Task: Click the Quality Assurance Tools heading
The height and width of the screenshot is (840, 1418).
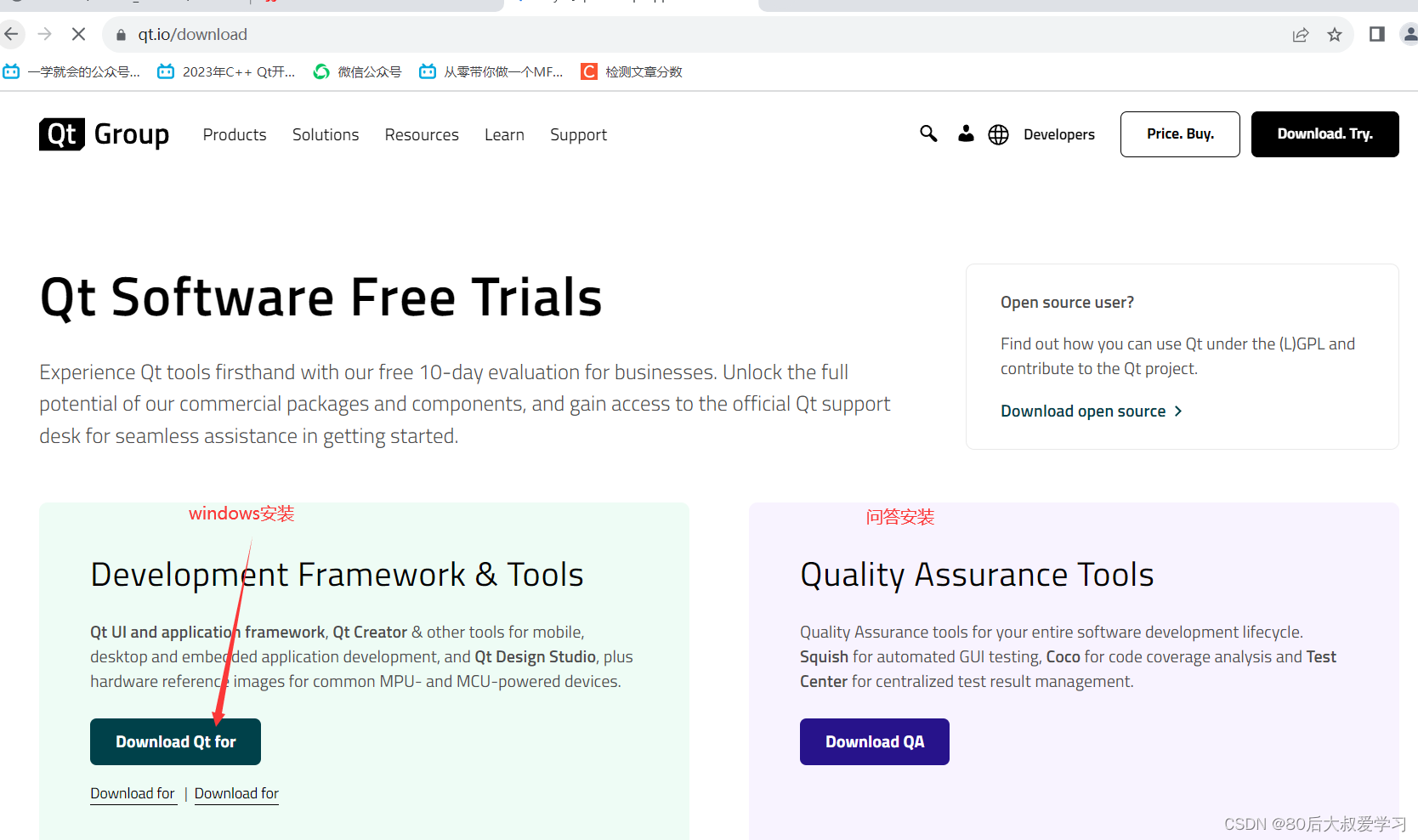Action: pos(977,576)
